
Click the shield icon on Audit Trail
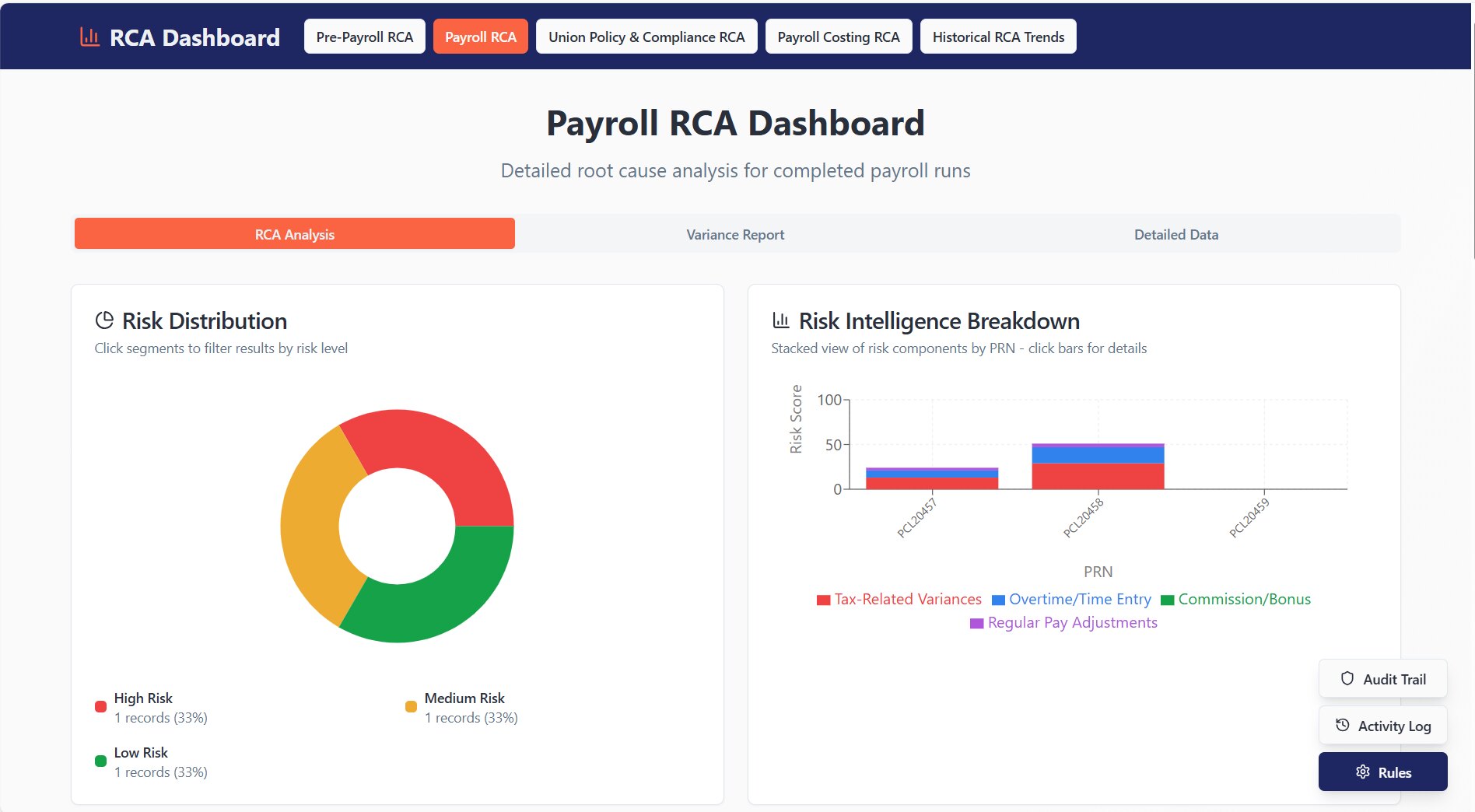(1347, 678)
